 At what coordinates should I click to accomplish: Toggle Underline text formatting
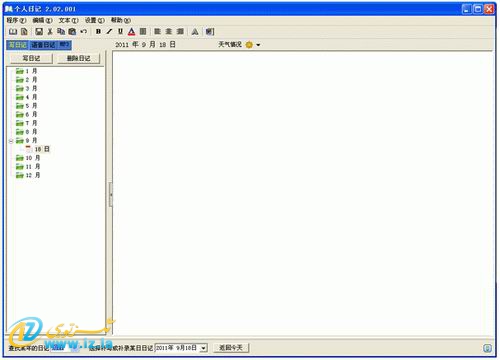[120, 32]
